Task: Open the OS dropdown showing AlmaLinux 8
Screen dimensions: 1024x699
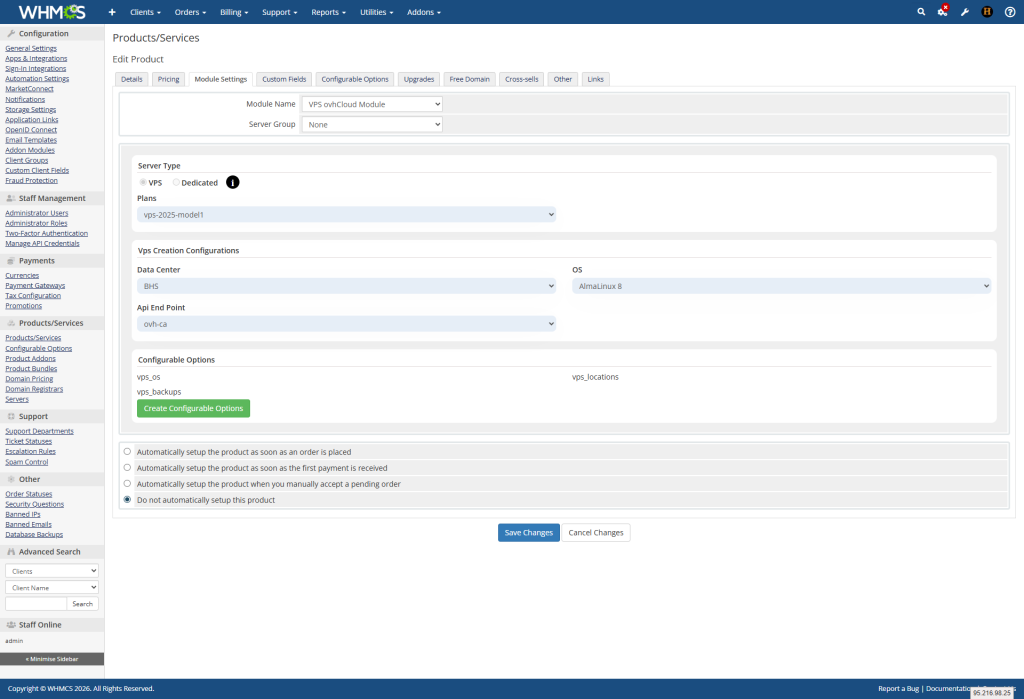Action: tap(781, 285)
